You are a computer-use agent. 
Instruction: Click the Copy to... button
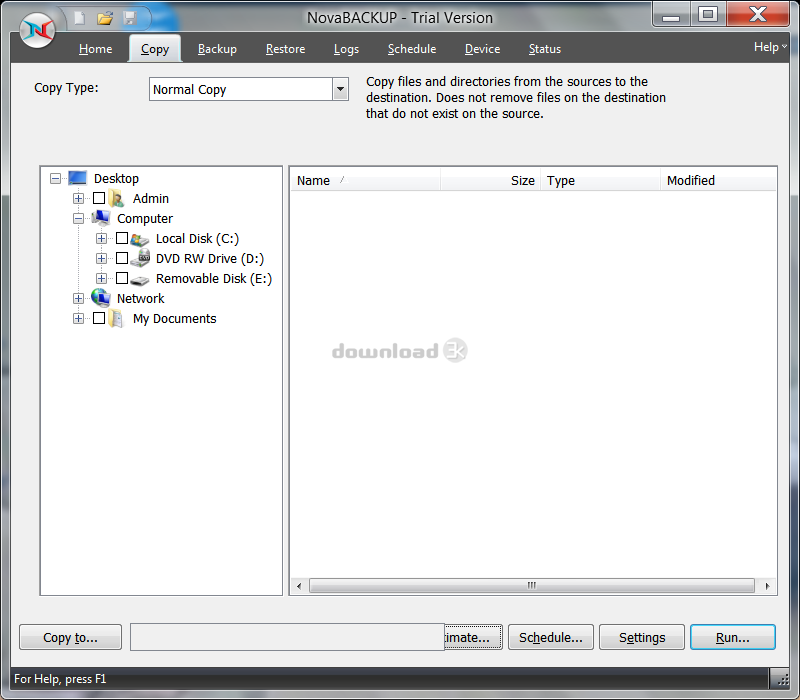click(70, 637)
